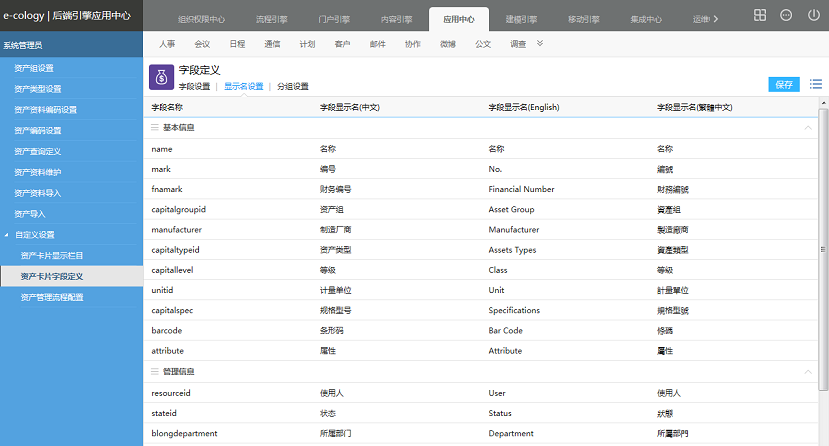Expand more app modules double chevron
829x446 pixels.
click(540, 43)
